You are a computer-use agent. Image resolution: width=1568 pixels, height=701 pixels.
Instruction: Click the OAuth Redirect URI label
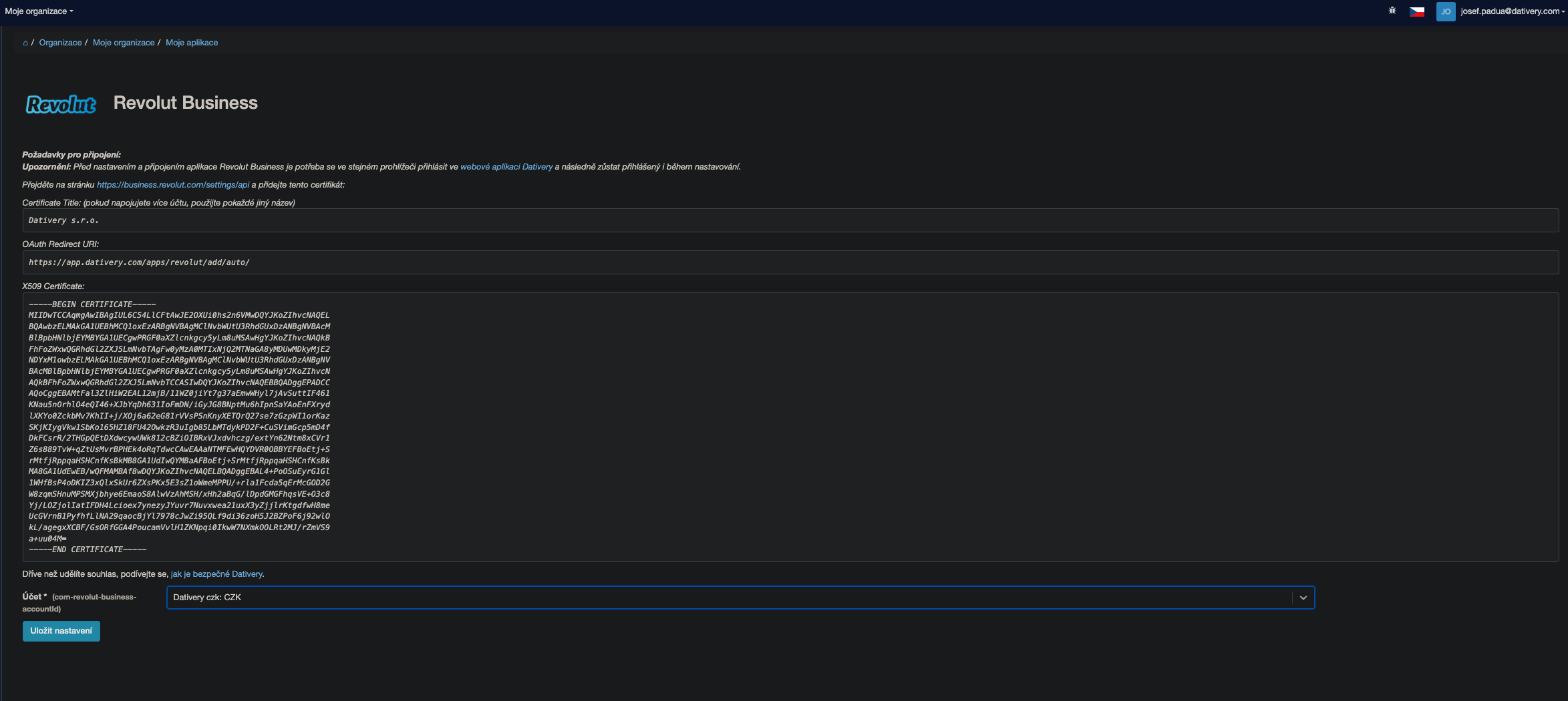coord(61,244)
